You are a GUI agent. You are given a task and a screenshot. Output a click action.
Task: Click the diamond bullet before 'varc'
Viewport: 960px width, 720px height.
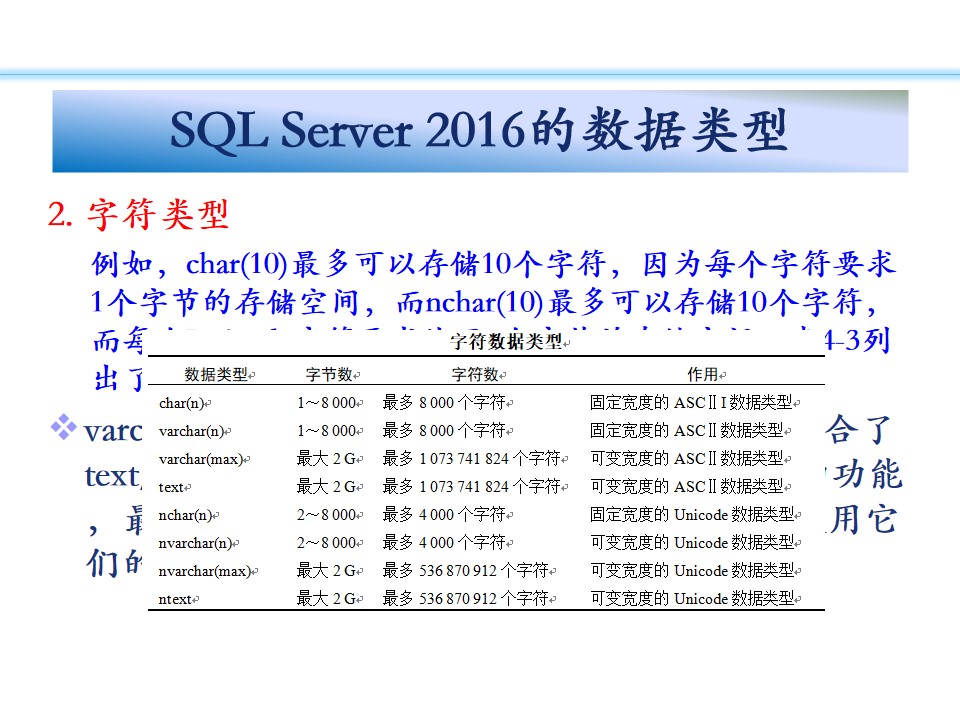coord(64,427)
